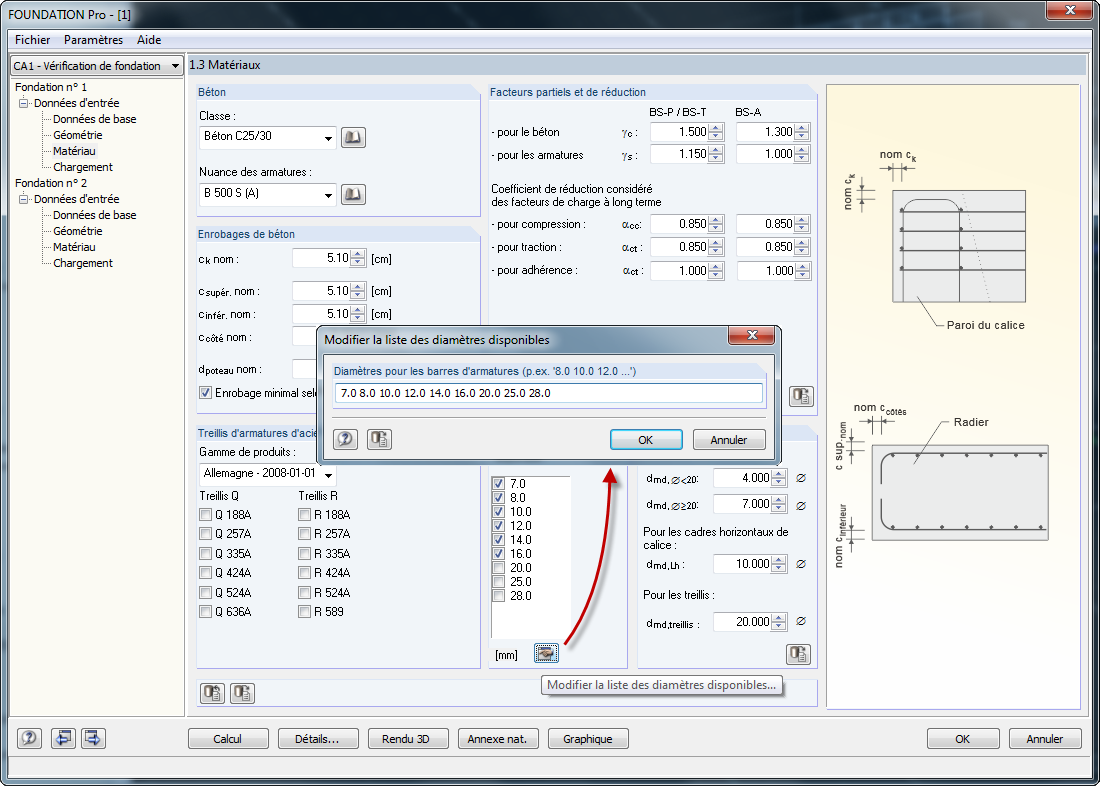Increase γc value with the spinner
Viewport: 1100px width, 786px height.
click(716, 127)
